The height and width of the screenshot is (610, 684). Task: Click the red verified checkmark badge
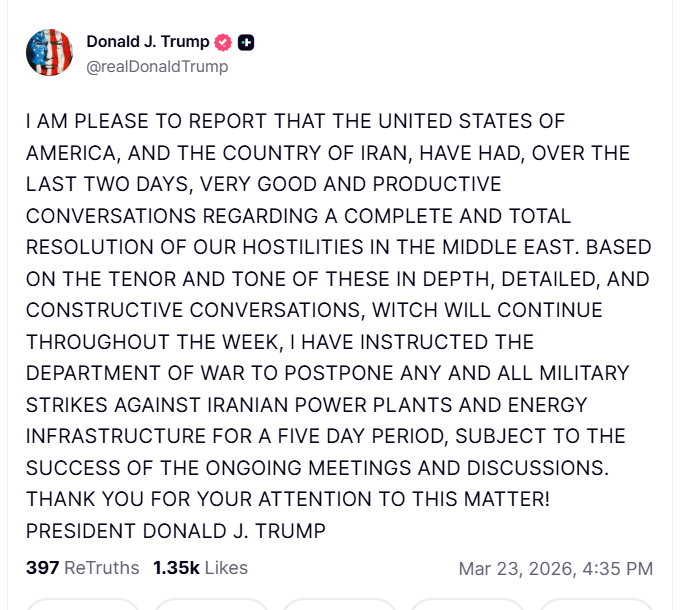(224, 42)
